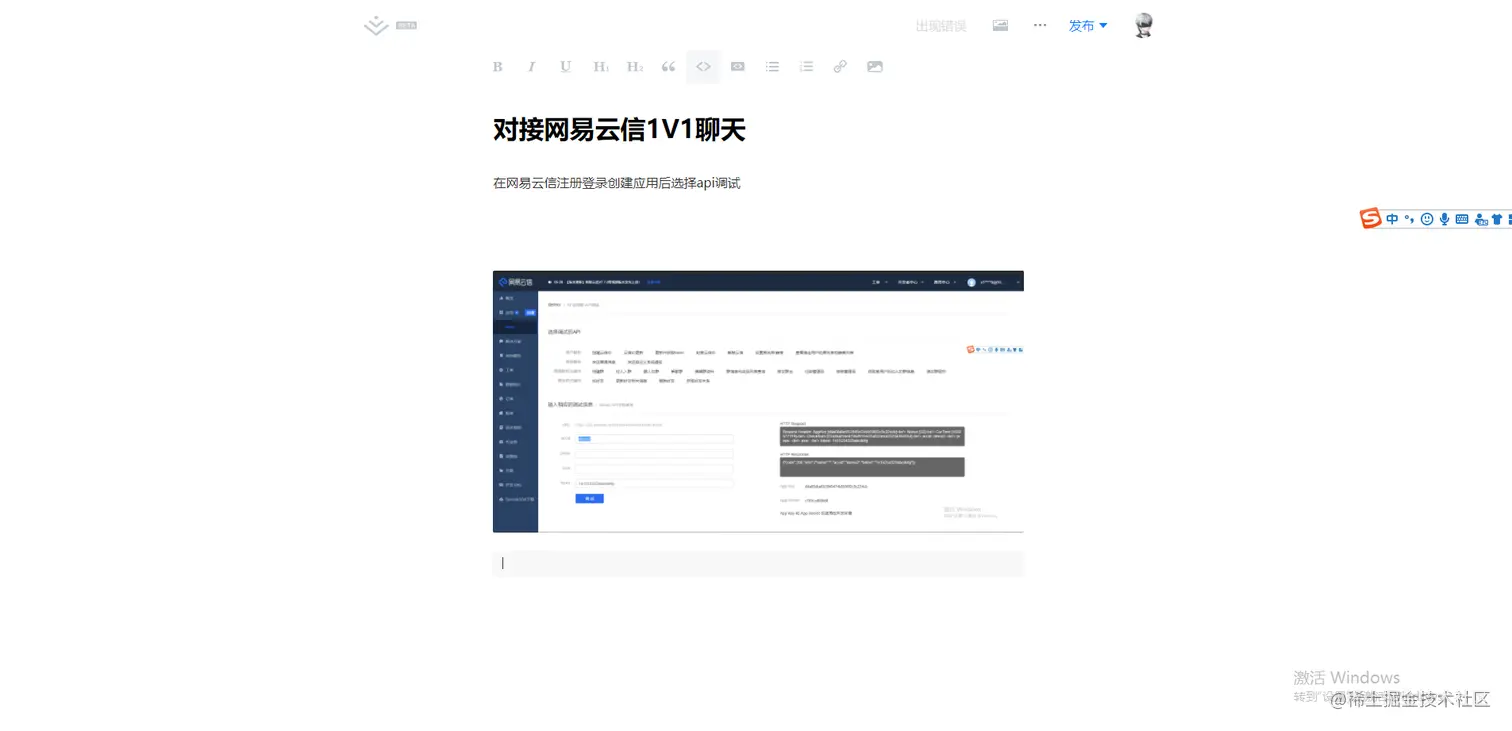Toggle Chinese/English mode (中) in Sogou bar

[x=1392, y=219]
